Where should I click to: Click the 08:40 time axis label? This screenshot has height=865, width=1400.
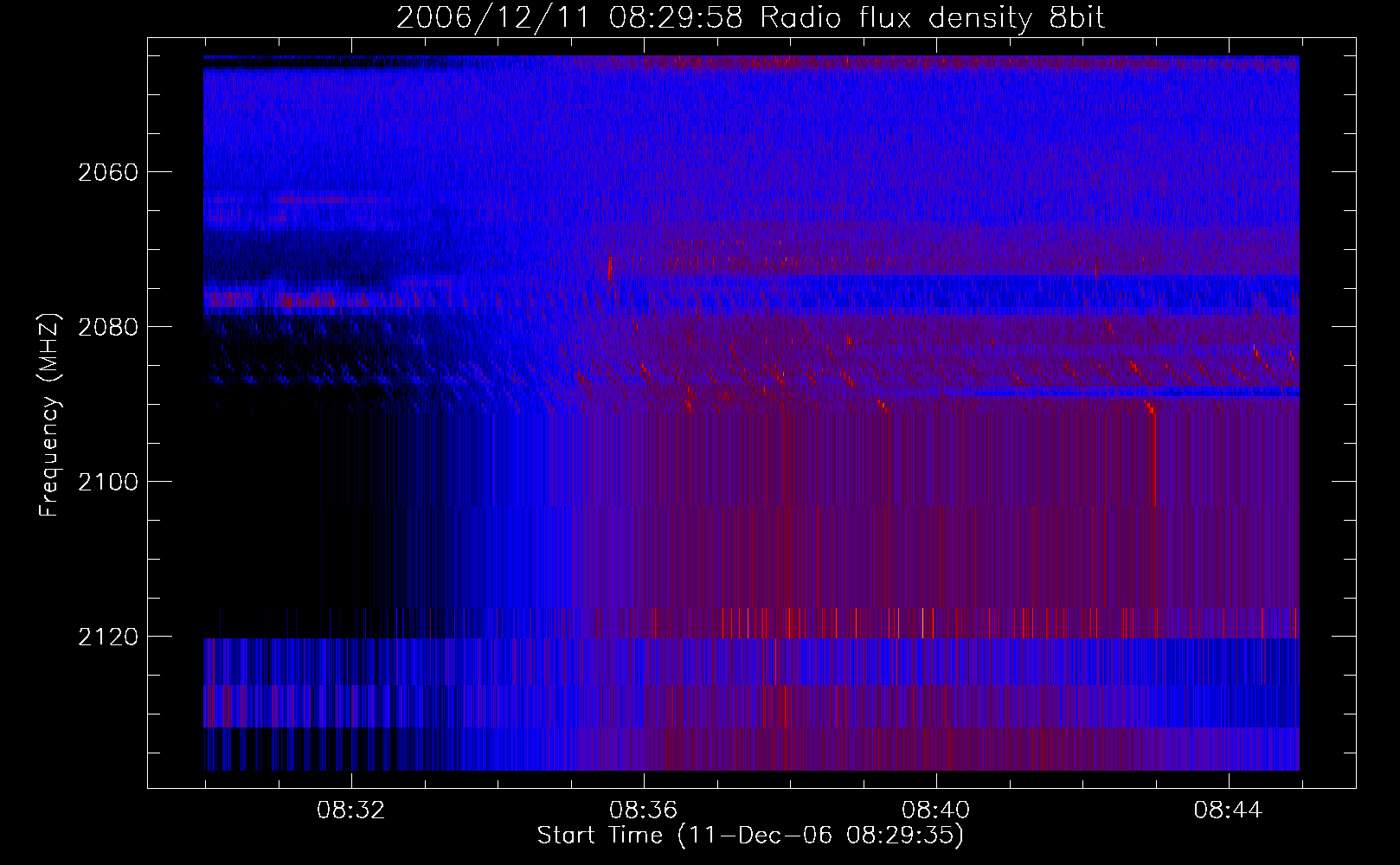(x=936, y=811)
